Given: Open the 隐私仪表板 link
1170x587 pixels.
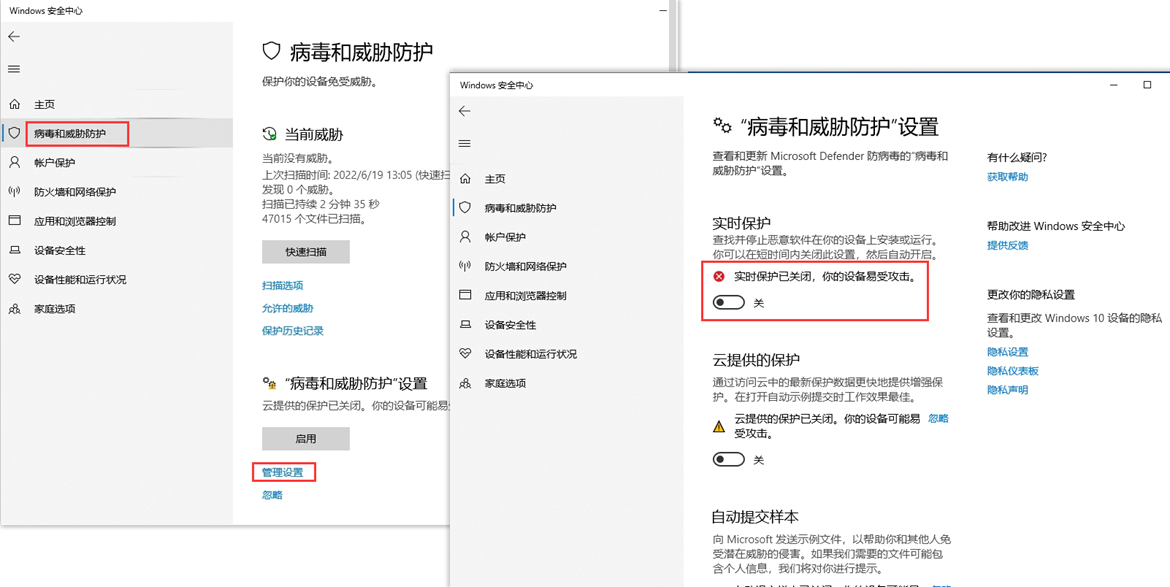Looking at the screenshot, I should point(1013,371).
